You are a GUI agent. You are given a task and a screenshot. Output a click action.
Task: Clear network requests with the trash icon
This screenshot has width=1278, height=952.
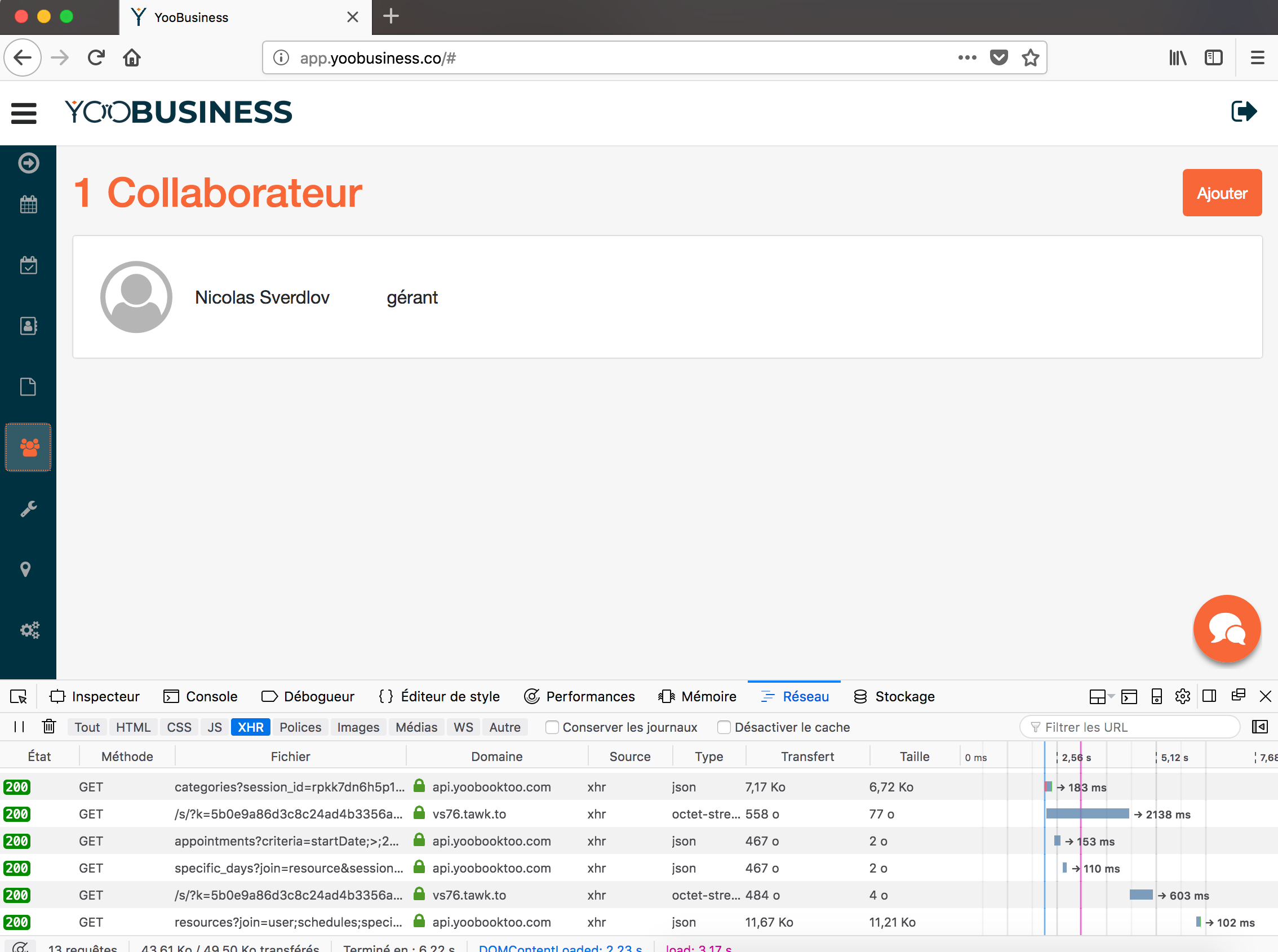[x=49, y=727]
